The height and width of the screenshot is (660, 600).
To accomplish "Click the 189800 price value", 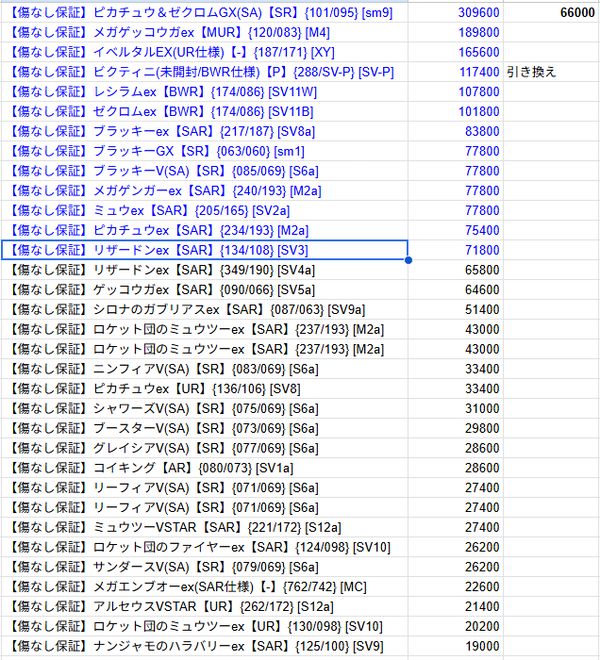I will 456,32.
